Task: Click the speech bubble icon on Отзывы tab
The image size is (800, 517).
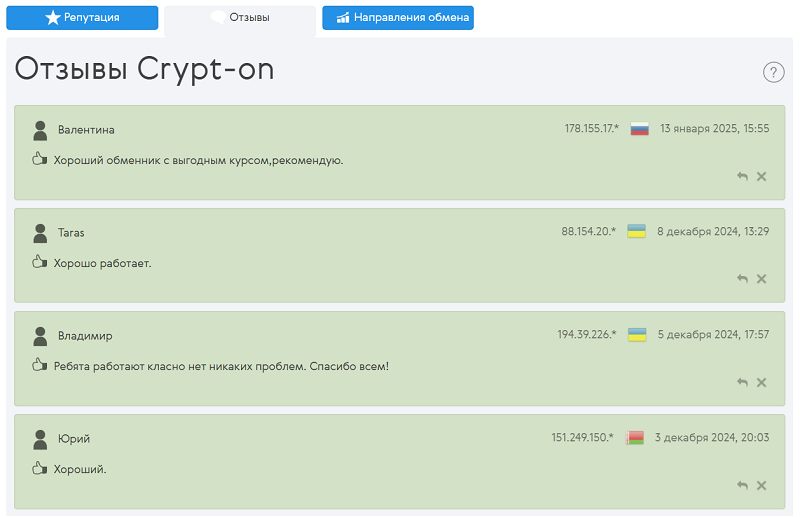Action: tap(218, 17)
